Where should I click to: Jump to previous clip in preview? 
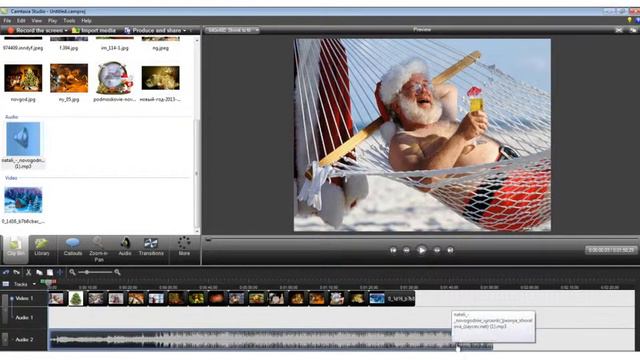pyautogui.click(x=393, y=250)
